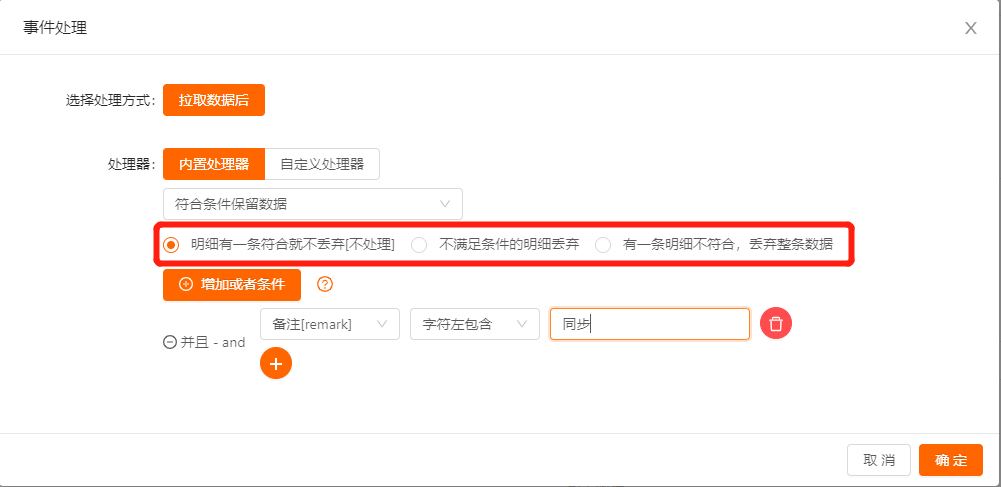Click the red trash delete icon
This screenshot has height=487, width=1001.
[x=776, y=324]
